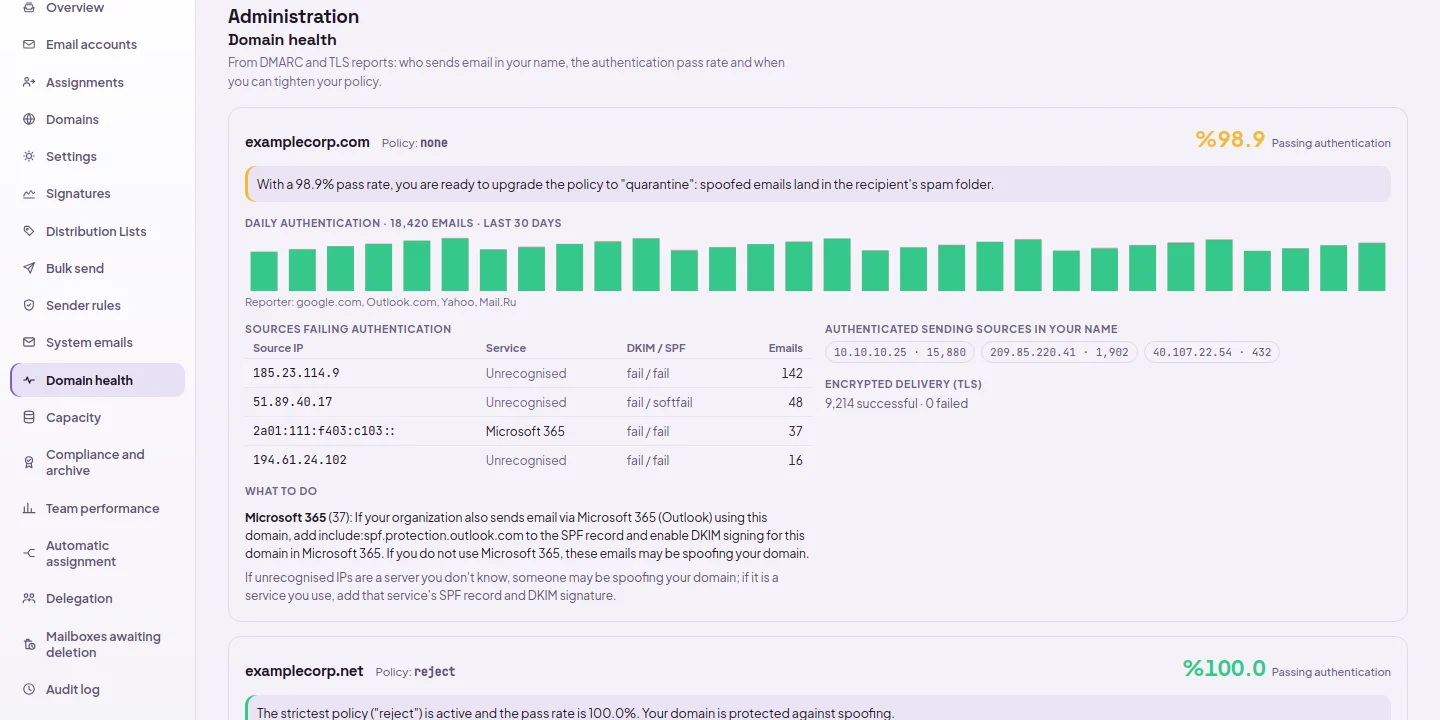Click the Team performance chart icon

pyautogui.click(x=29, y=509)
